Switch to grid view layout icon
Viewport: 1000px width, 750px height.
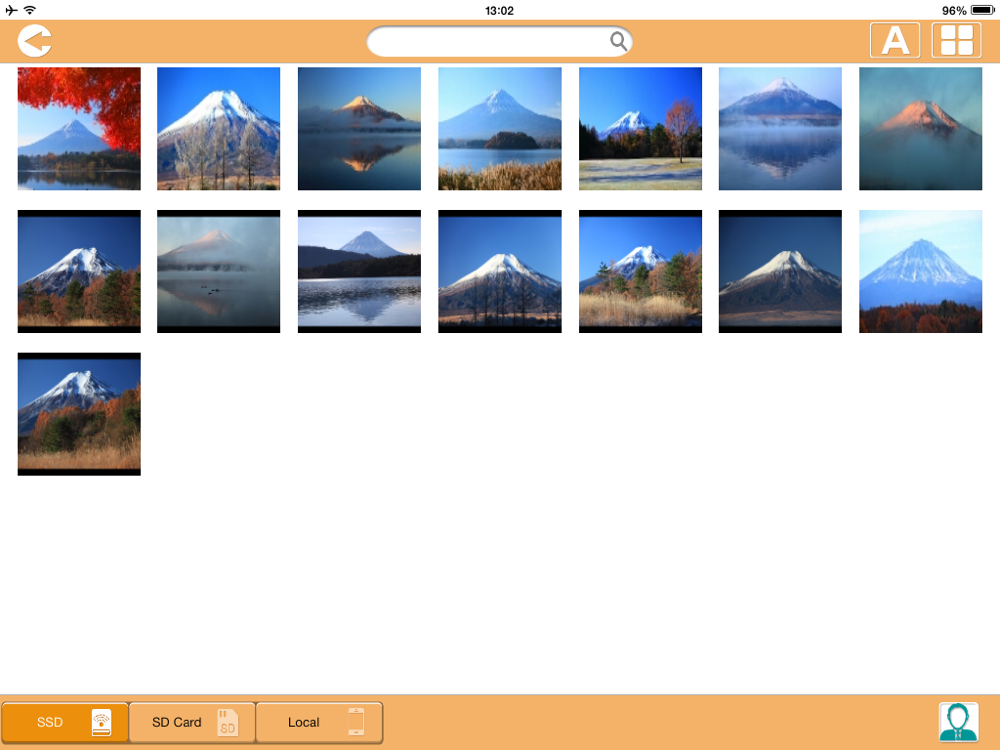pos(956,41)
